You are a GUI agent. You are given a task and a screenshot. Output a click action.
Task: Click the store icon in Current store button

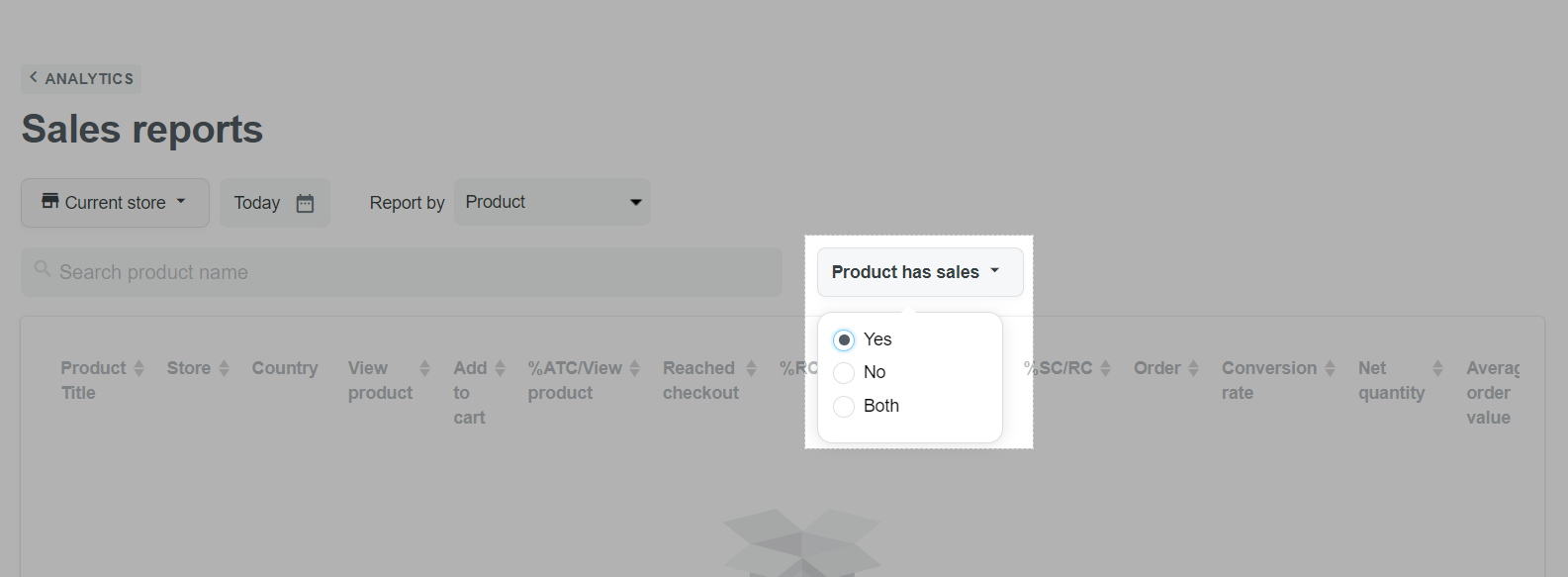pos(50,201)
